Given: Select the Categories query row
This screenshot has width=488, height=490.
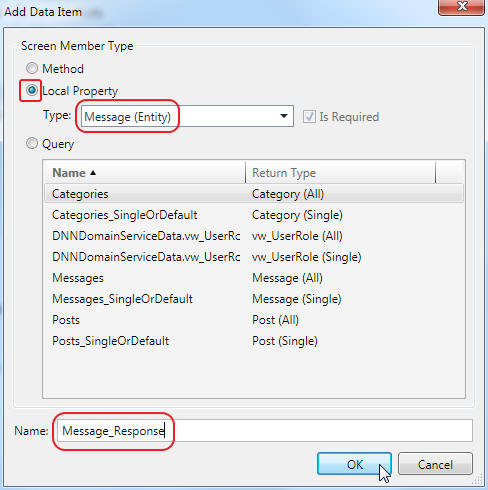Looking at the screenshot, I should [x=254, y=194].
